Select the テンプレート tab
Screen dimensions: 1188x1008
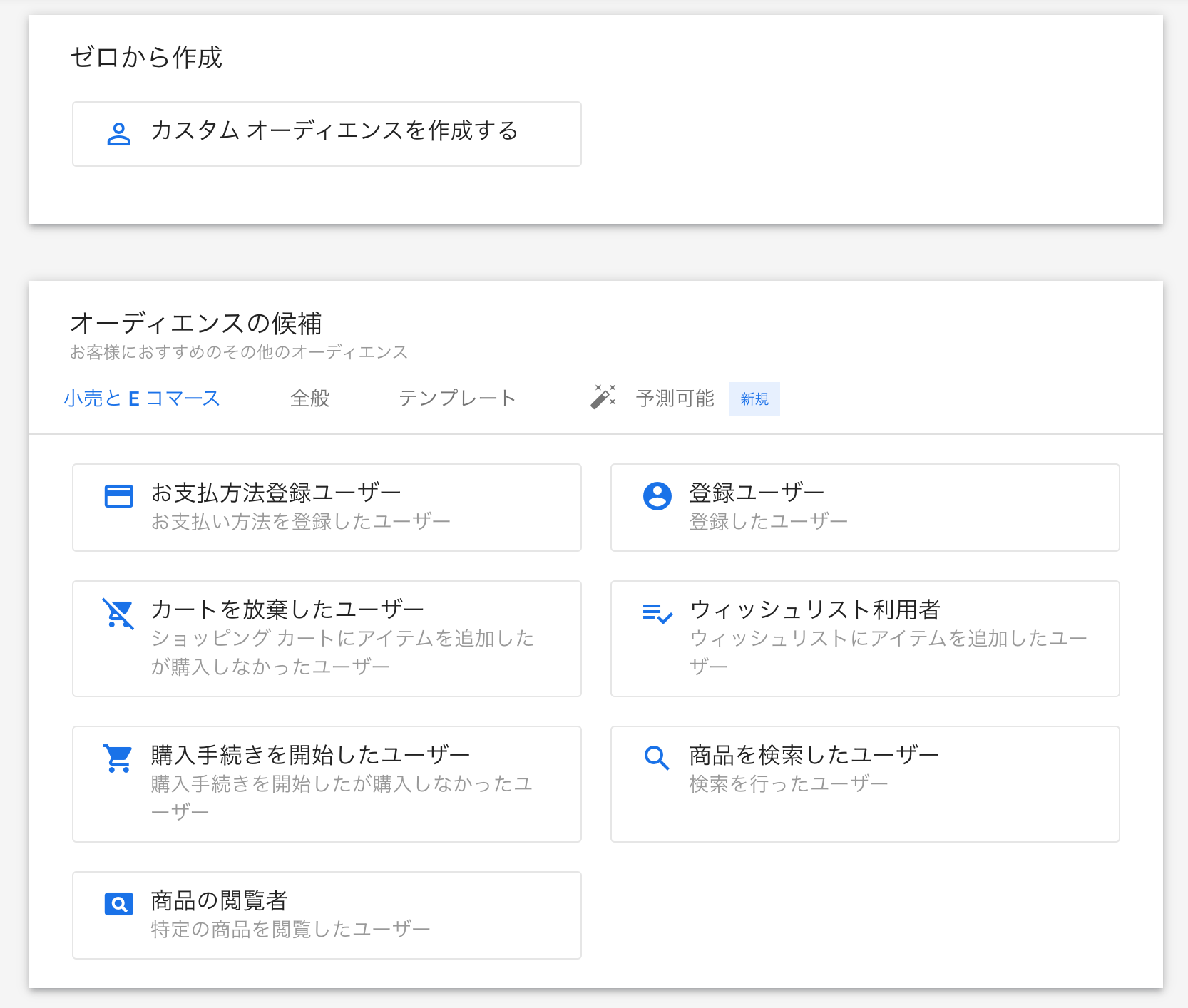point(457,398)
